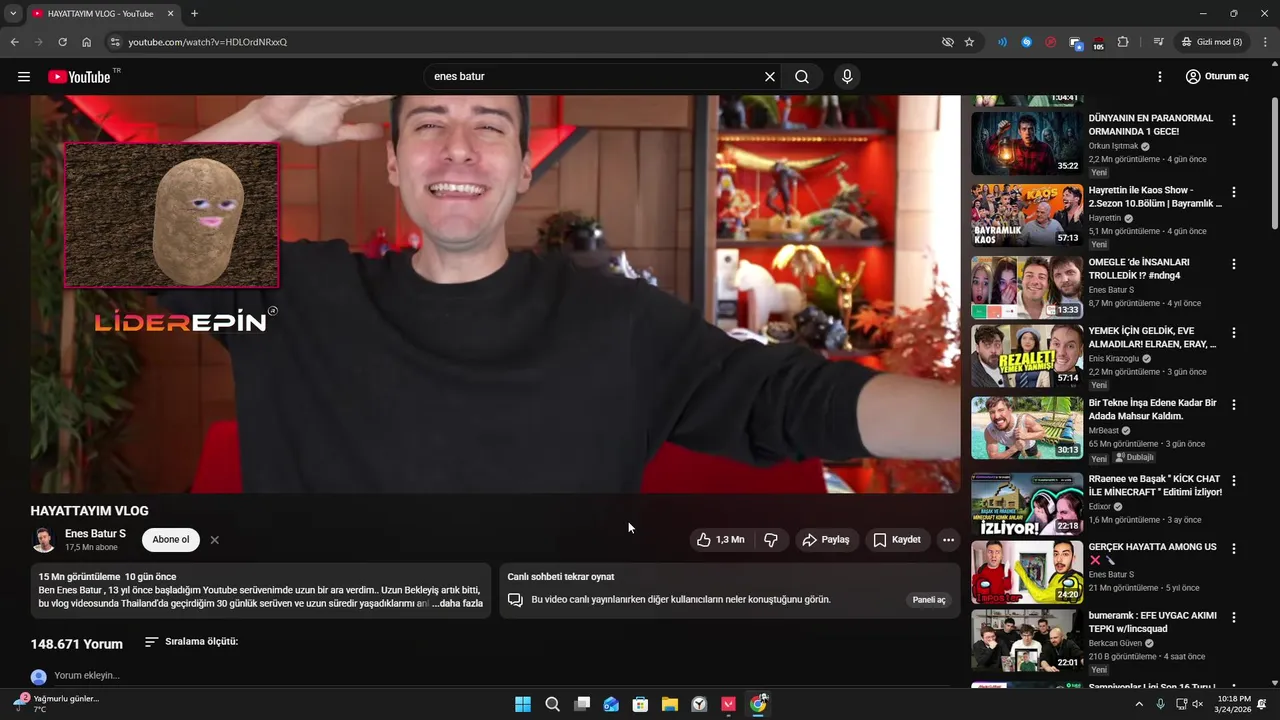Screen dimensions: 1280x720
Task: Open the Windows Start menu
Action: click(523, 704)
